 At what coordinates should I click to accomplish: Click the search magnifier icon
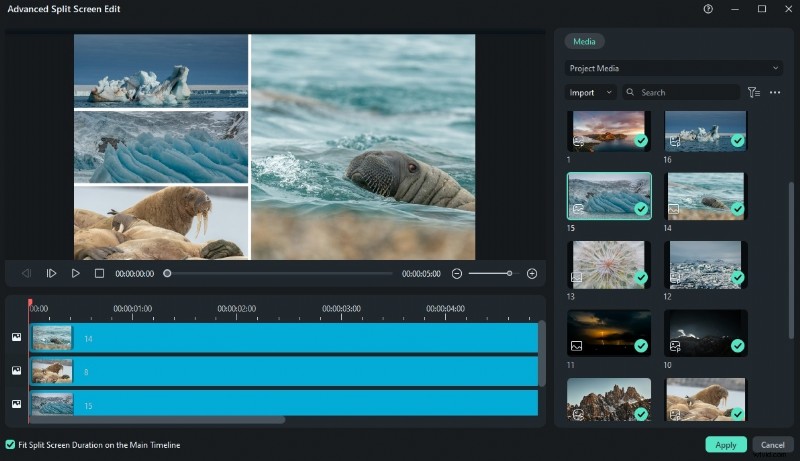coord(630,92)
